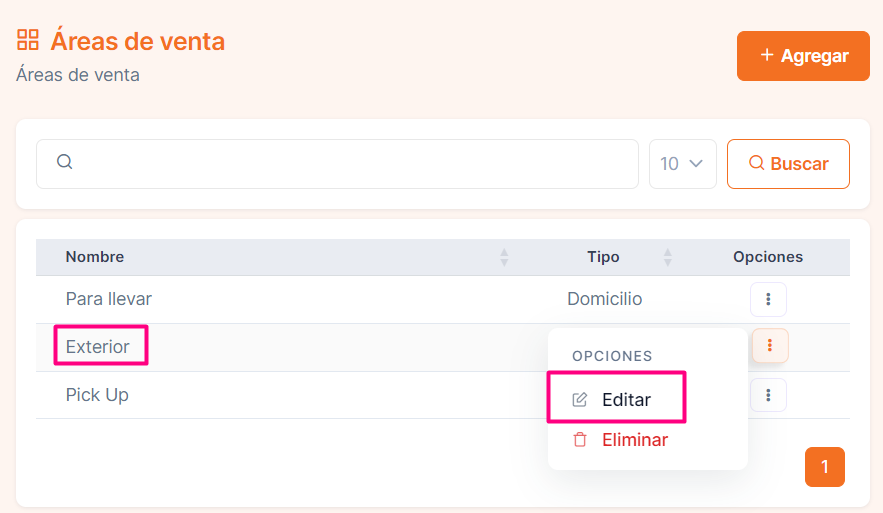Click the Pick Up row name
The height and width of the screenshot is (513, 883).
tap(97, 395)
